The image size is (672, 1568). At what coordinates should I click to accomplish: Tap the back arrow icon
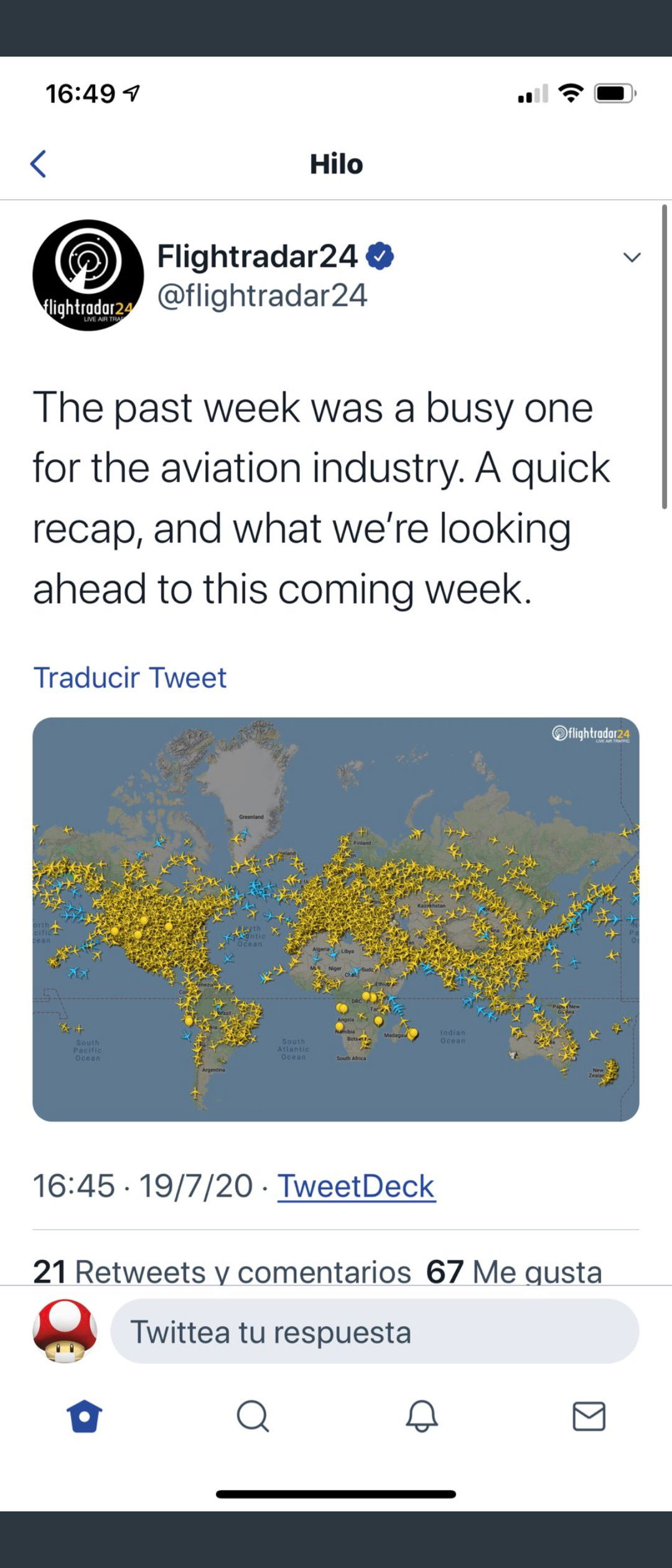tap(38, 164)
